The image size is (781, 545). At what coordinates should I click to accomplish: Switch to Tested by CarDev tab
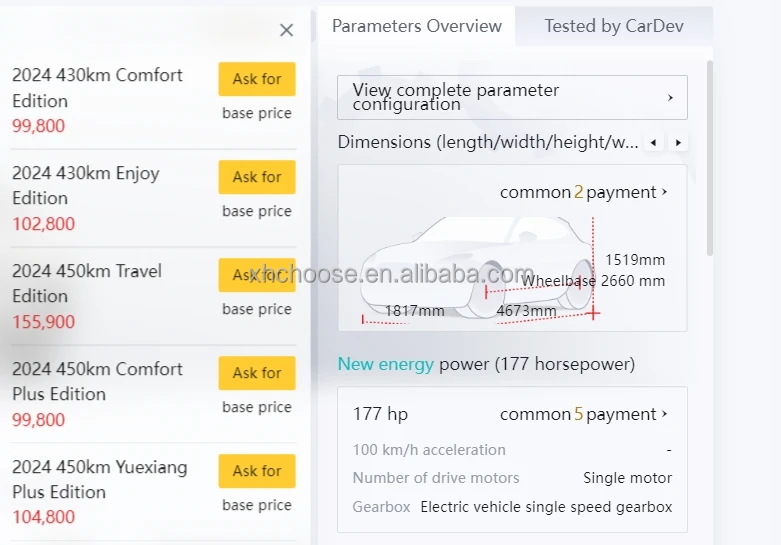[613, 26]
